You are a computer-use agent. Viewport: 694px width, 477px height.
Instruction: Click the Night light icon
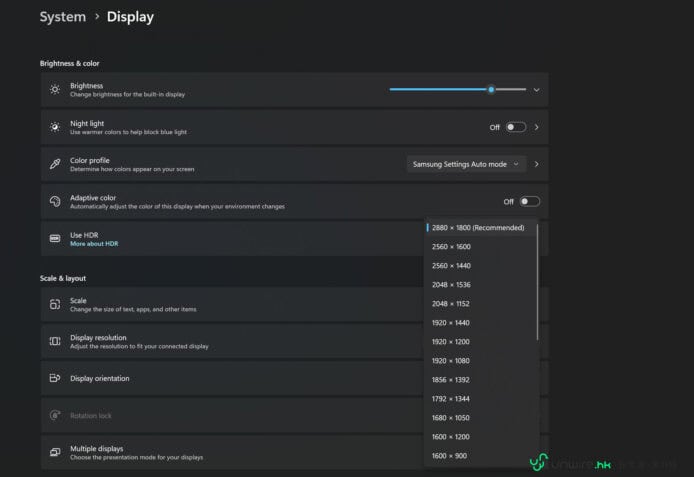[x=55, y=127]
